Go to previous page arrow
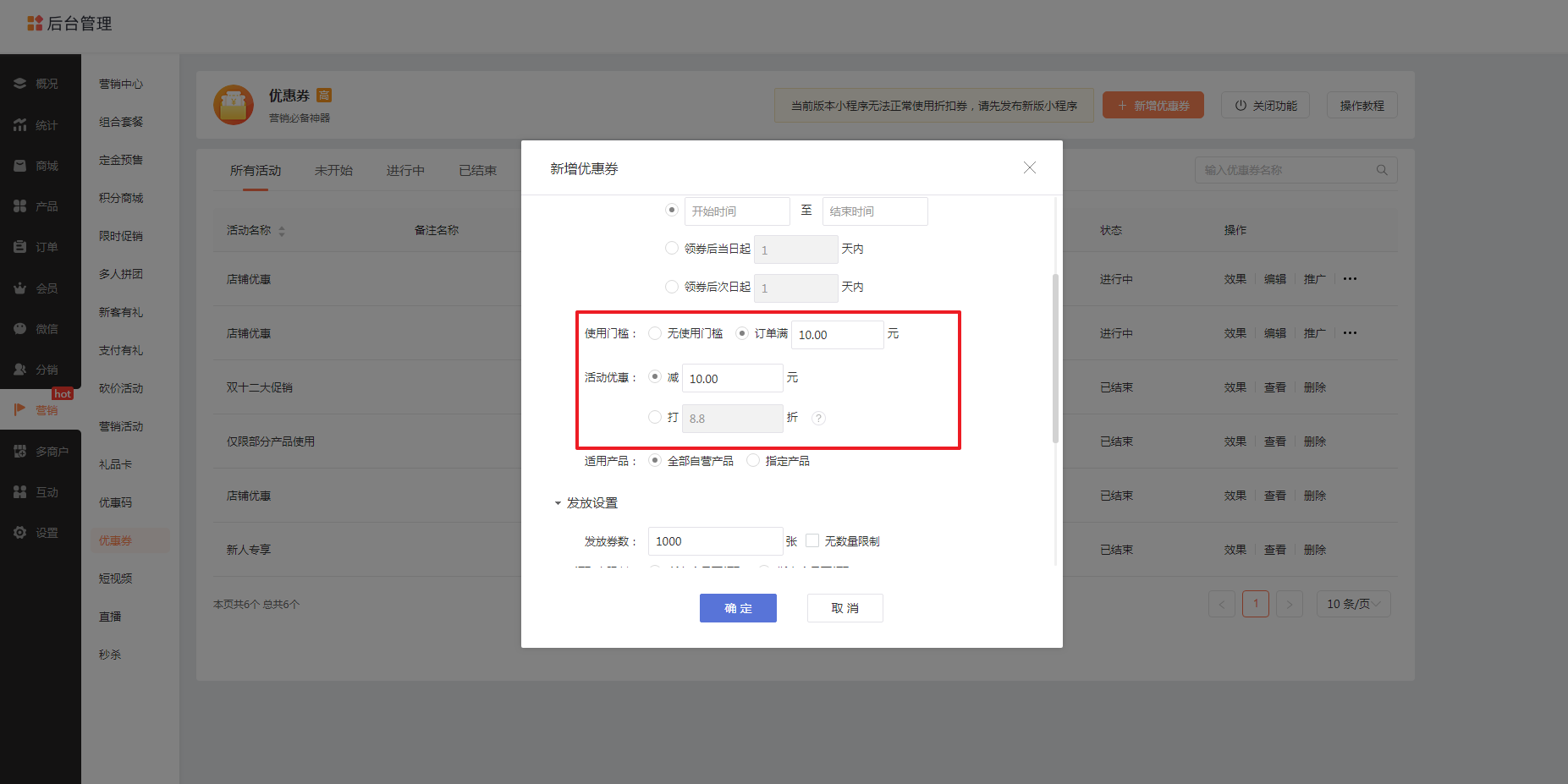 pos(1222,604)
